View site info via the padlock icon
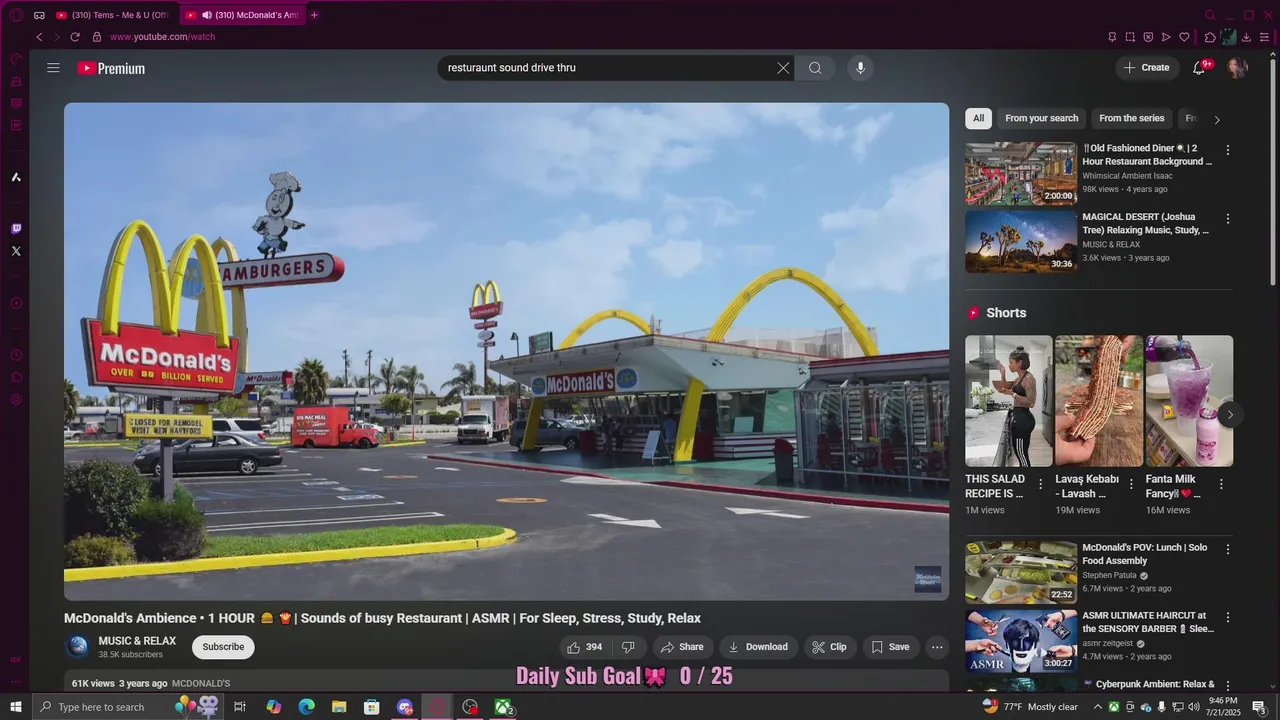Viewport: 1280px width, 720px height. 97,37
